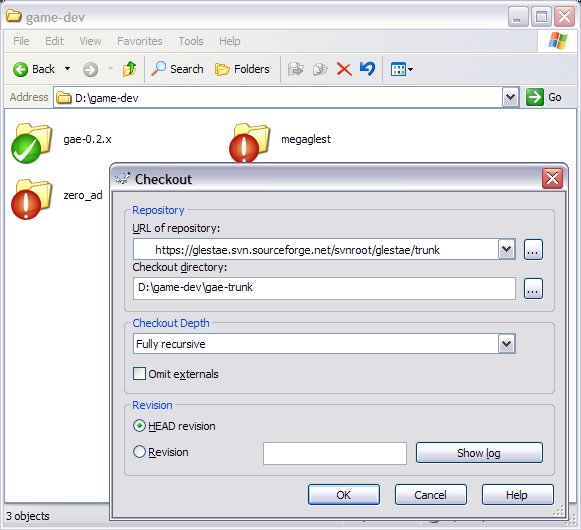Select the HEAD revision radio button
Image resolution: width=581 pixels, height=530 pixels.
[x=139, y=426]
